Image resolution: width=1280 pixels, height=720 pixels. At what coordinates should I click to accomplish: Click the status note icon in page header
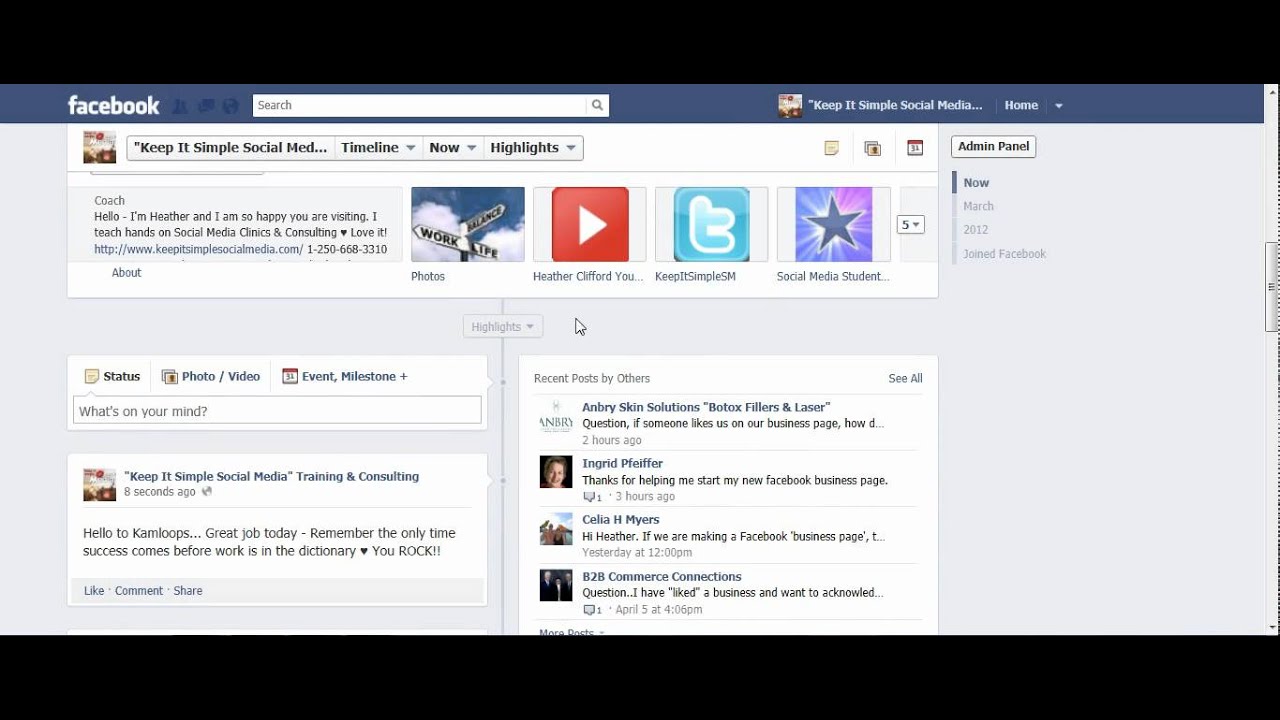831,148
